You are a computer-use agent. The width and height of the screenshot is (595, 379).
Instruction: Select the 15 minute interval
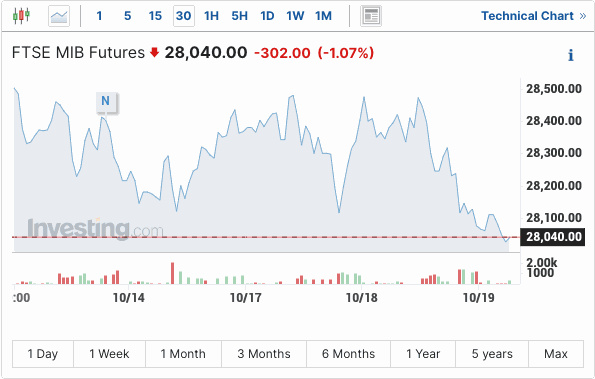click(x=155, y=16)
